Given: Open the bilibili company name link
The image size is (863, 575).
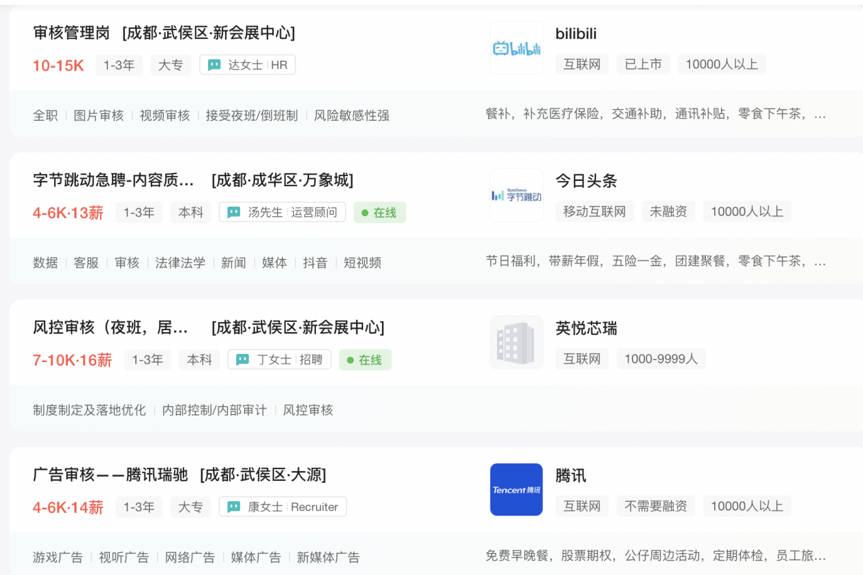Looking at the screenshot, I should coord(576,34).
